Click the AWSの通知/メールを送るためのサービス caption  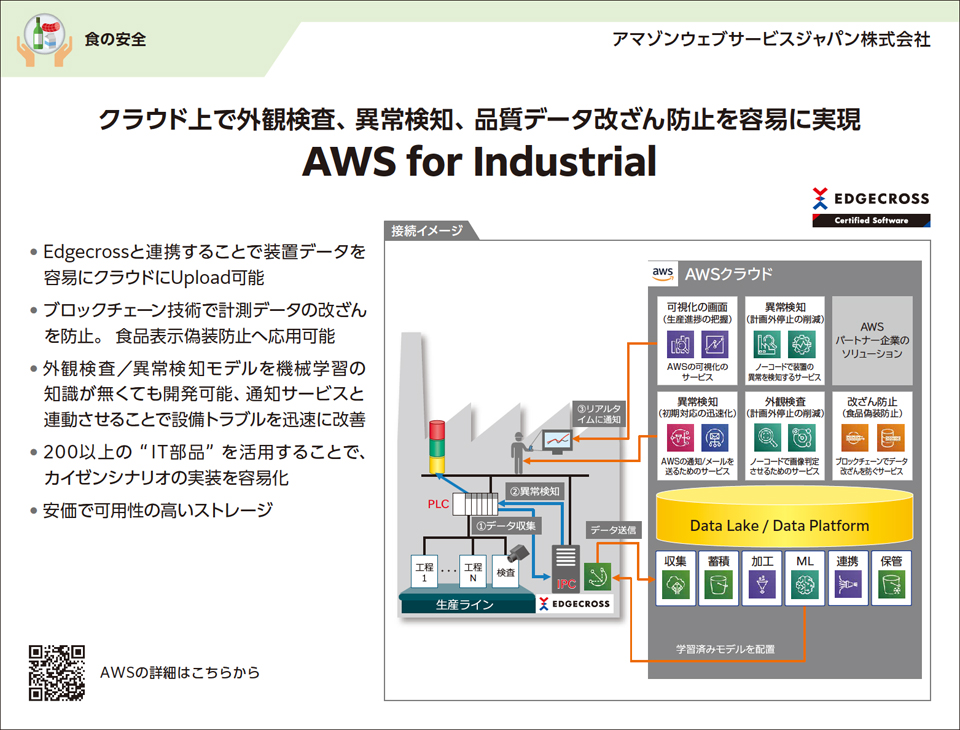point(697,466)
